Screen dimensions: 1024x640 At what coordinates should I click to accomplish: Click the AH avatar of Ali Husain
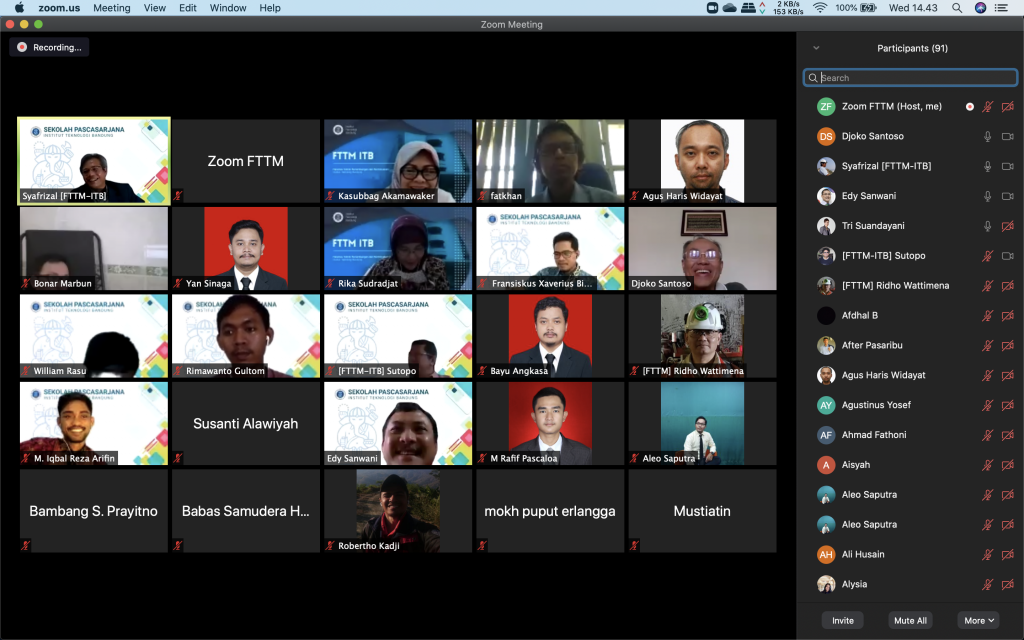pos(826,554)
